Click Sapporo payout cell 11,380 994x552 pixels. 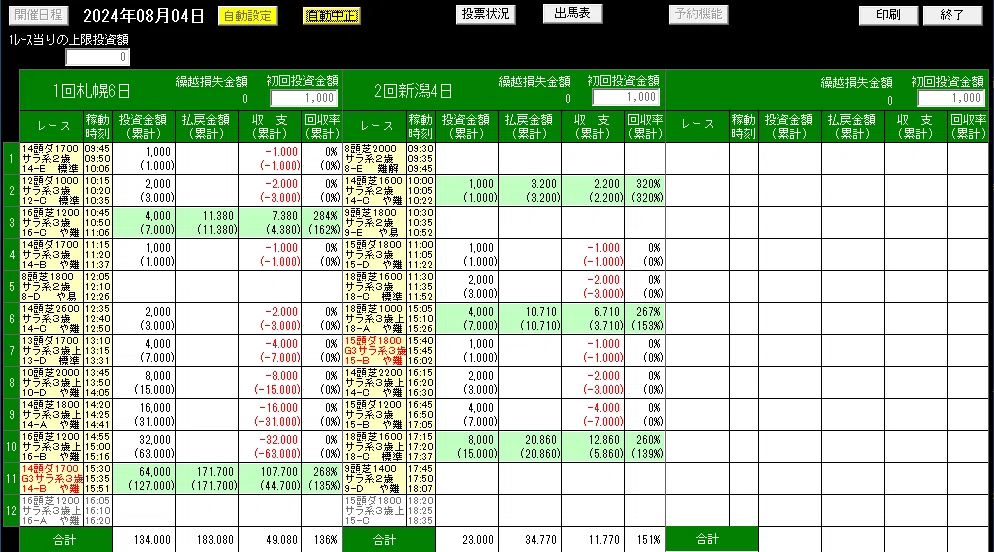tap(207, 222)
